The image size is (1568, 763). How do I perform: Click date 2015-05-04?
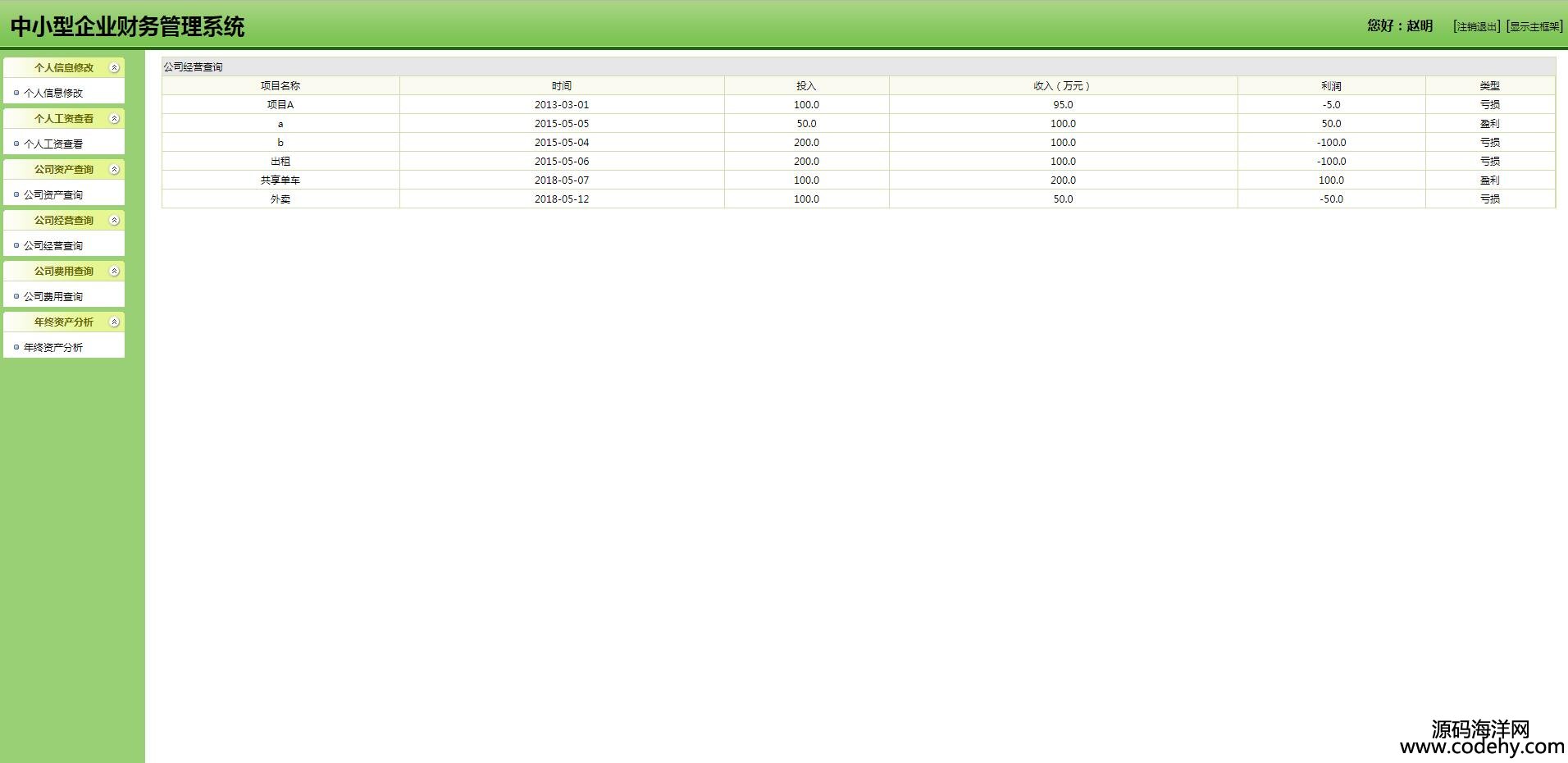(x=562, y=143)
